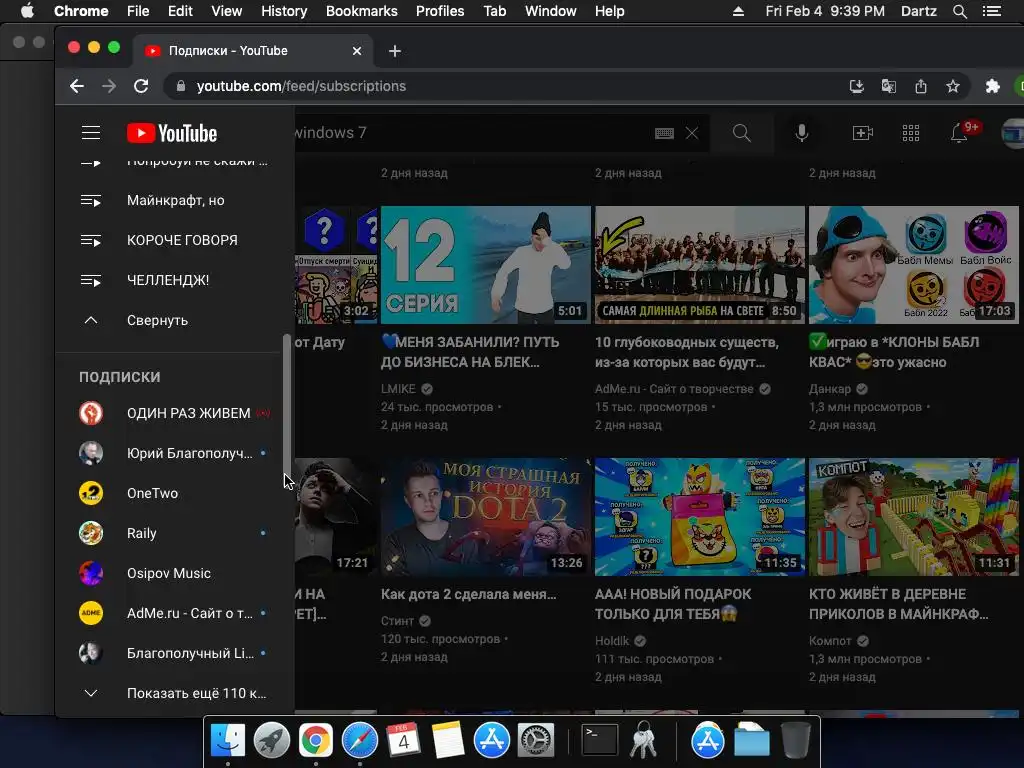The width and height of the screenshot is (1024, 768).
Task: Click the search magnifier button
Action: point(741,133)
